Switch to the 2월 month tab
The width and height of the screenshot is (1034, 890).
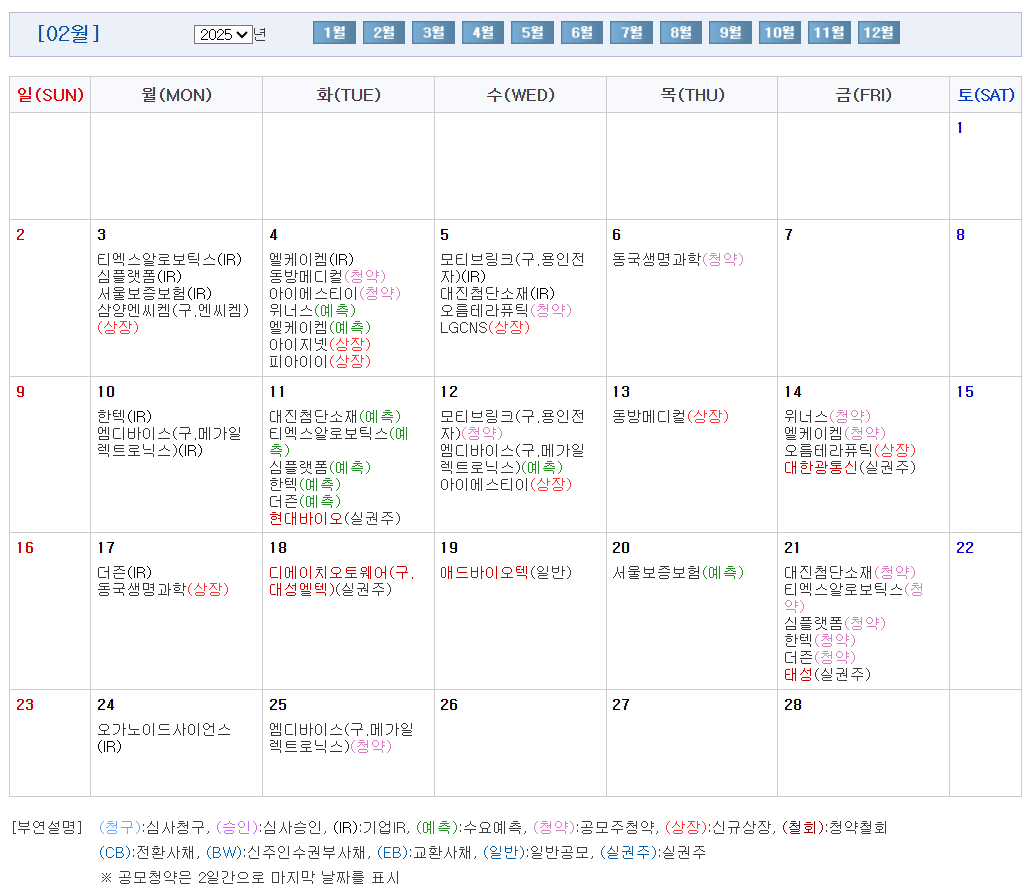[384, 32]
